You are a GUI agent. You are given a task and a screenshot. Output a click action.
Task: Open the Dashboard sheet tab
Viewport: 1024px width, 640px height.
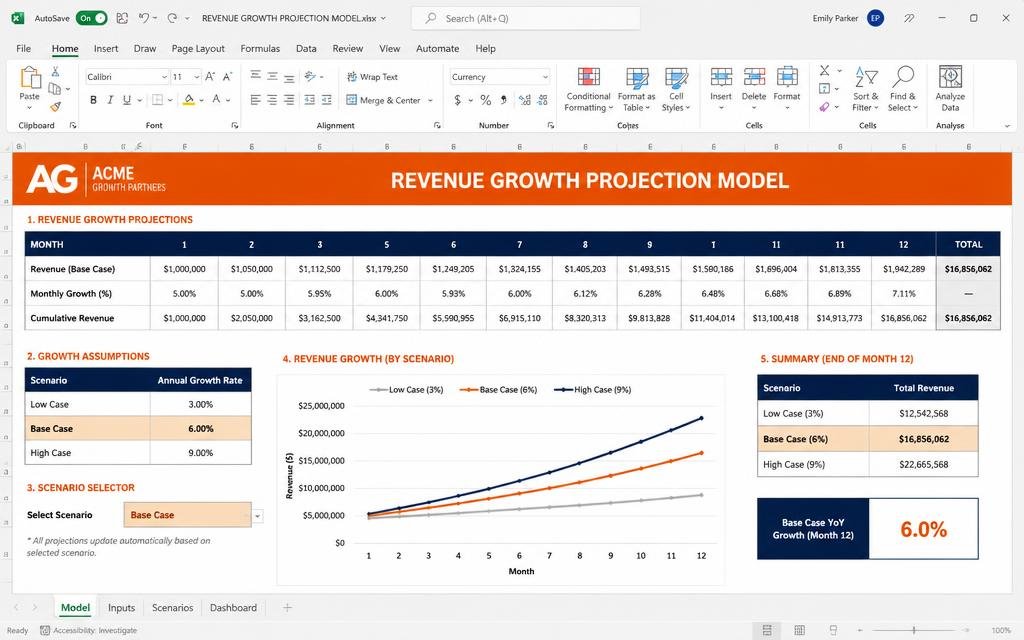[233, 608]
